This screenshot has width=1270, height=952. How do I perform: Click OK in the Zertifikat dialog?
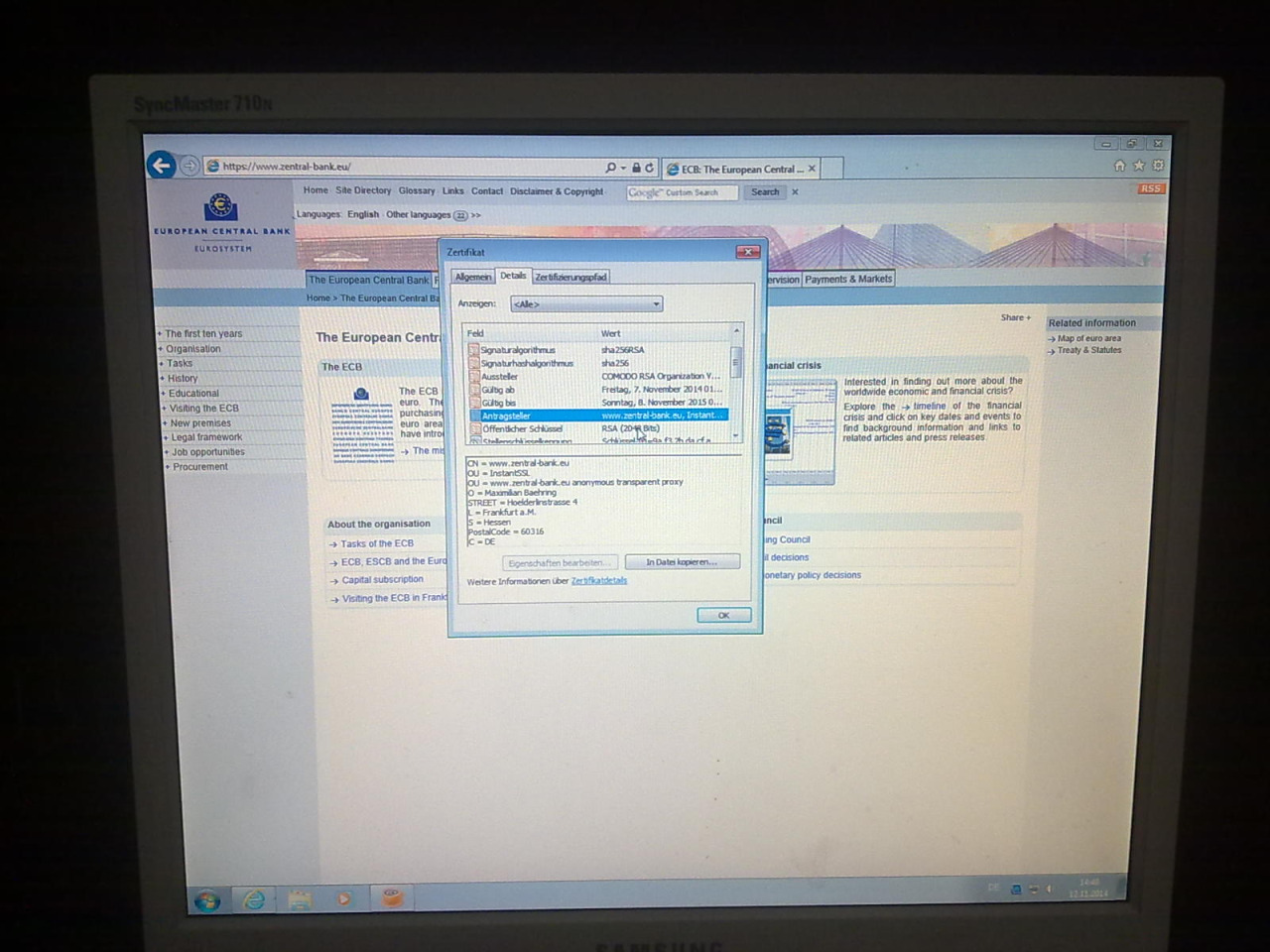(x=723, y=616)
